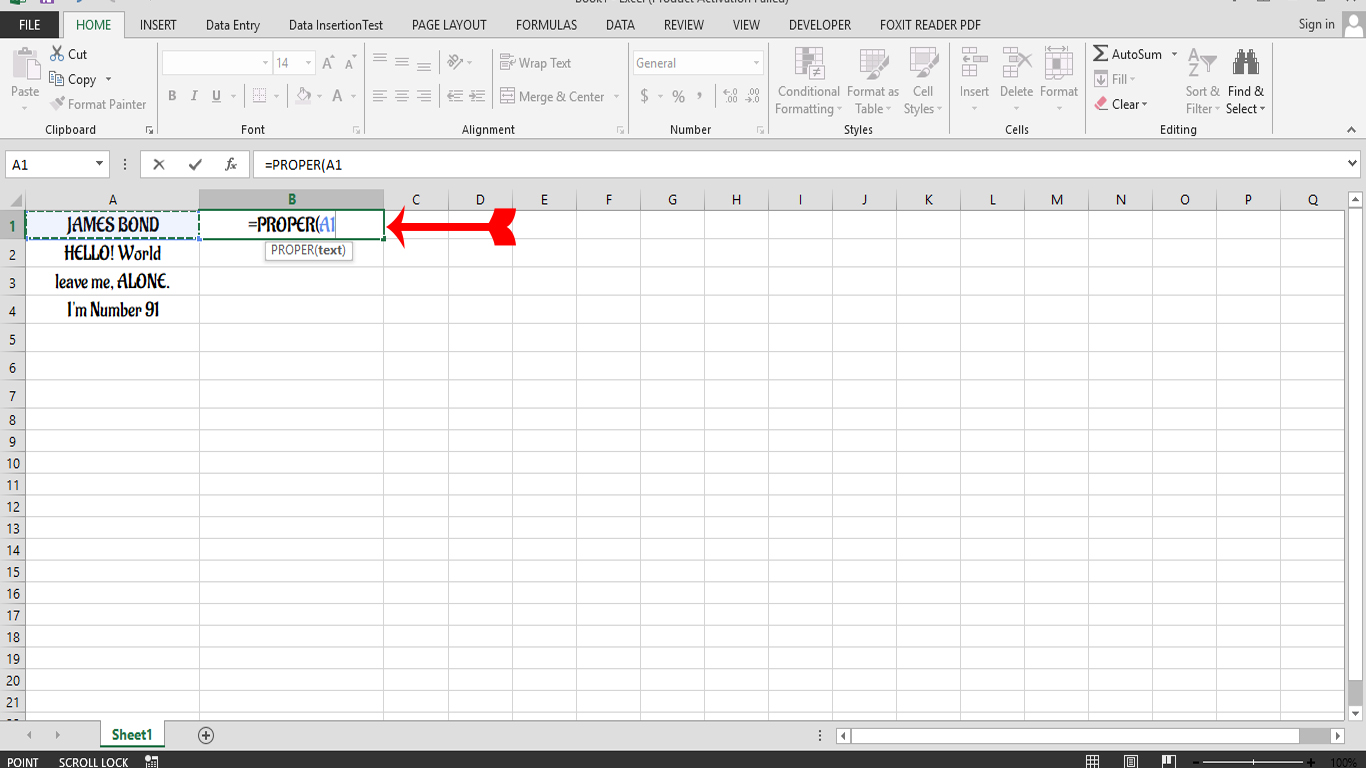Image resolution: width=1366 pixels, height=768 pixels.
Task: Decrease font size with the smaller A
Action: tap(349, 63)
